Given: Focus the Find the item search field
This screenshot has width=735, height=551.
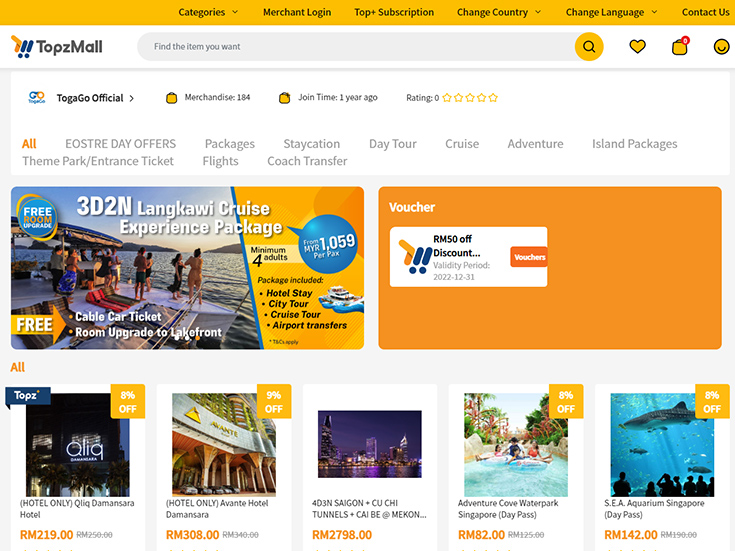Looking at the screenshot, I should pos(356,46).
